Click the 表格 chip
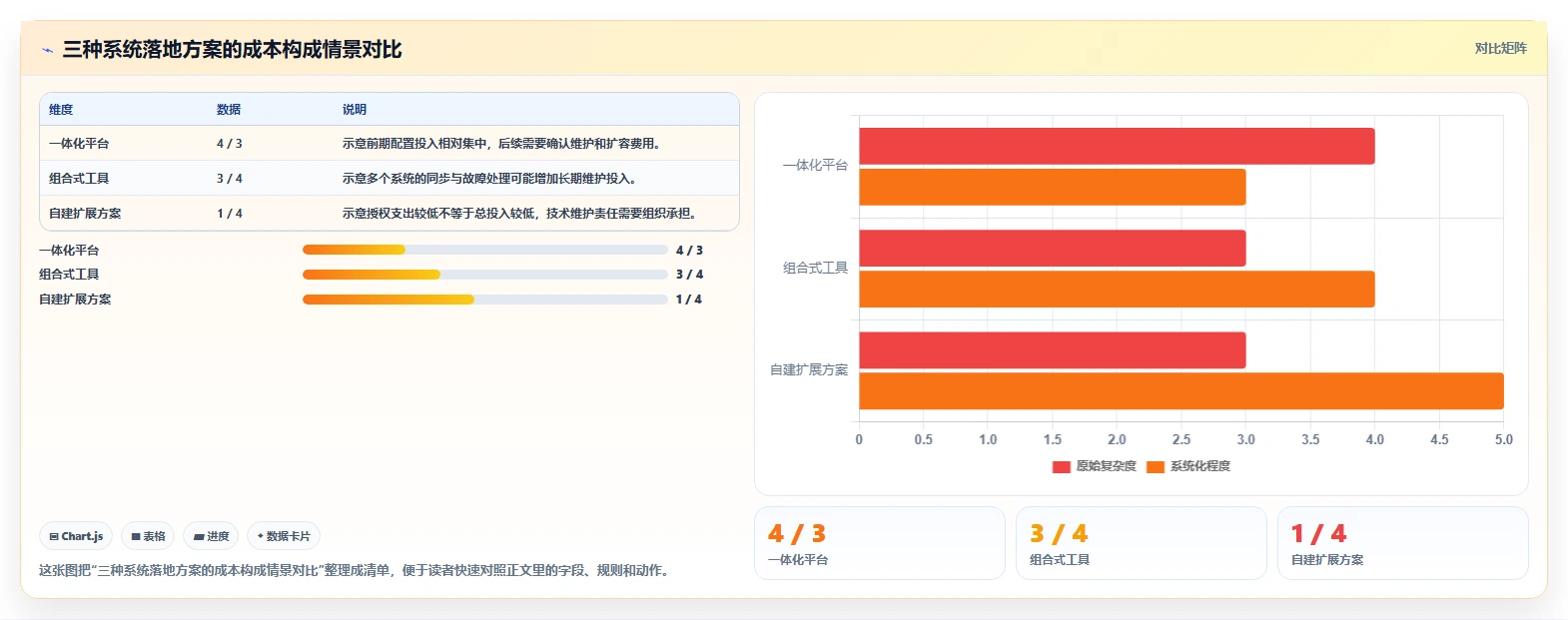Screen dimensions: 1568x620 click(x=148, y=536)
